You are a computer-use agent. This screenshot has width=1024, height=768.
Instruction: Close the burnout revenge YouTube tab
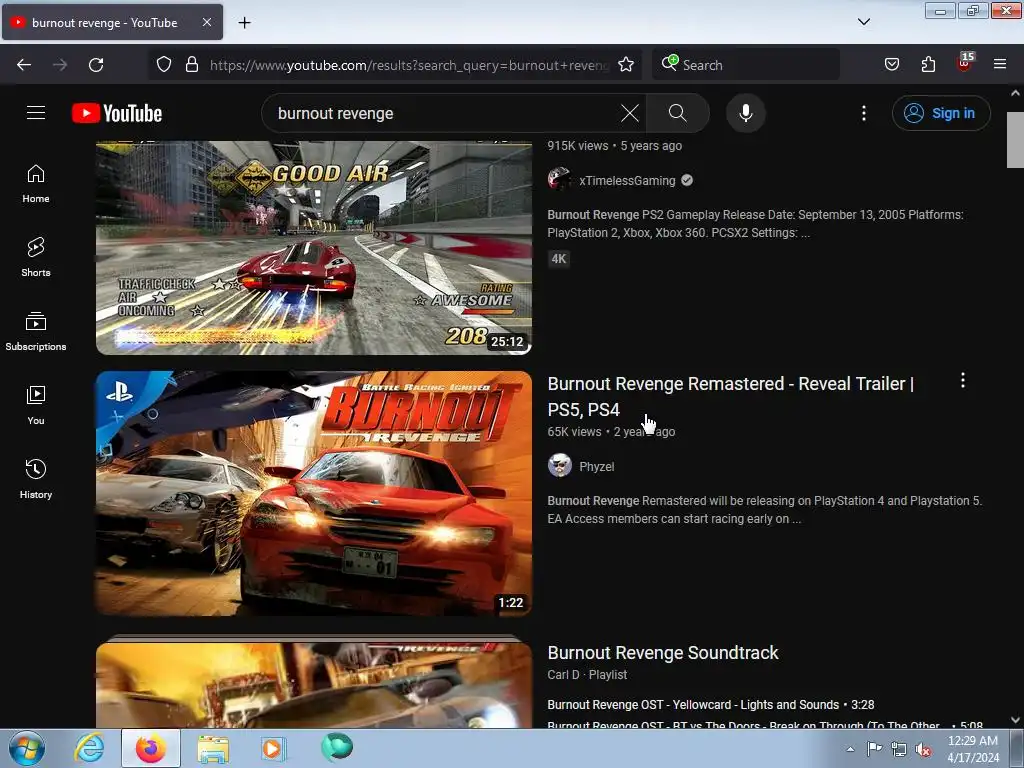206,22
